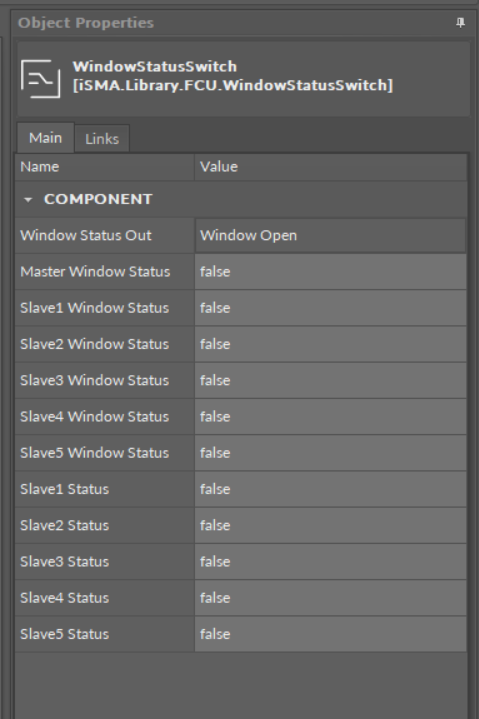Viewport: 479px width, 719px height.
Task: Click Slave4 Window Status value cell
Action: click(330, 416)
